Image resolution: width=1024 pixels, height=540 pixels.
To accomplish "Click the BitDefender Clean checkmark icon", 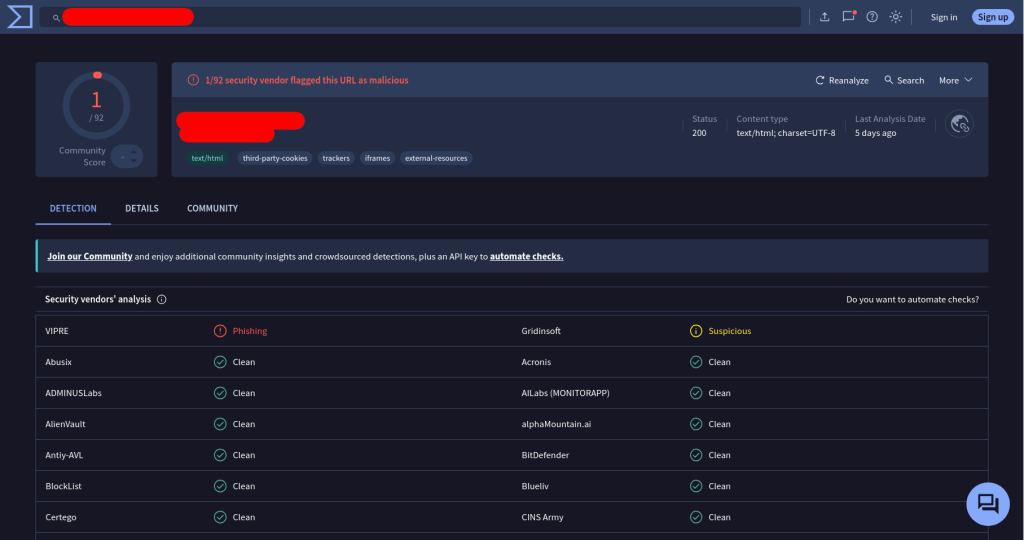I will 696,455.
